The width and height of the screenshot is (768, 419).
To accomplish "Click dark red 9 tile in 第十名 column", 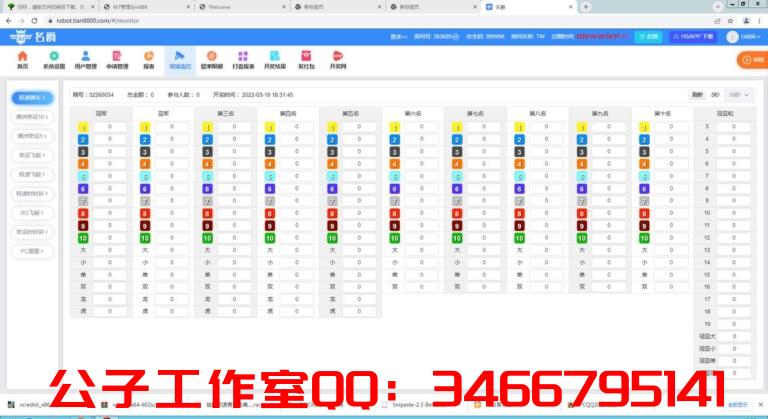I will (x=644, y=226).
